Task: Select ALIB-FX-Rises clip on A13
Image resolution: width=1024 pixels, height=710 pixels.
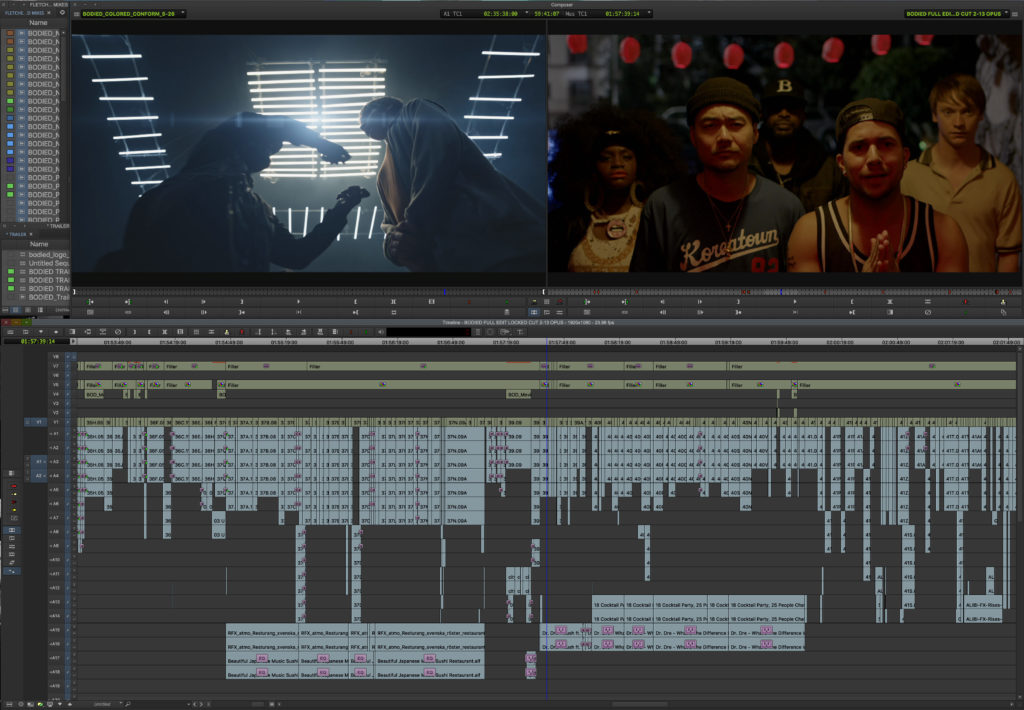Action: point(983,604)
